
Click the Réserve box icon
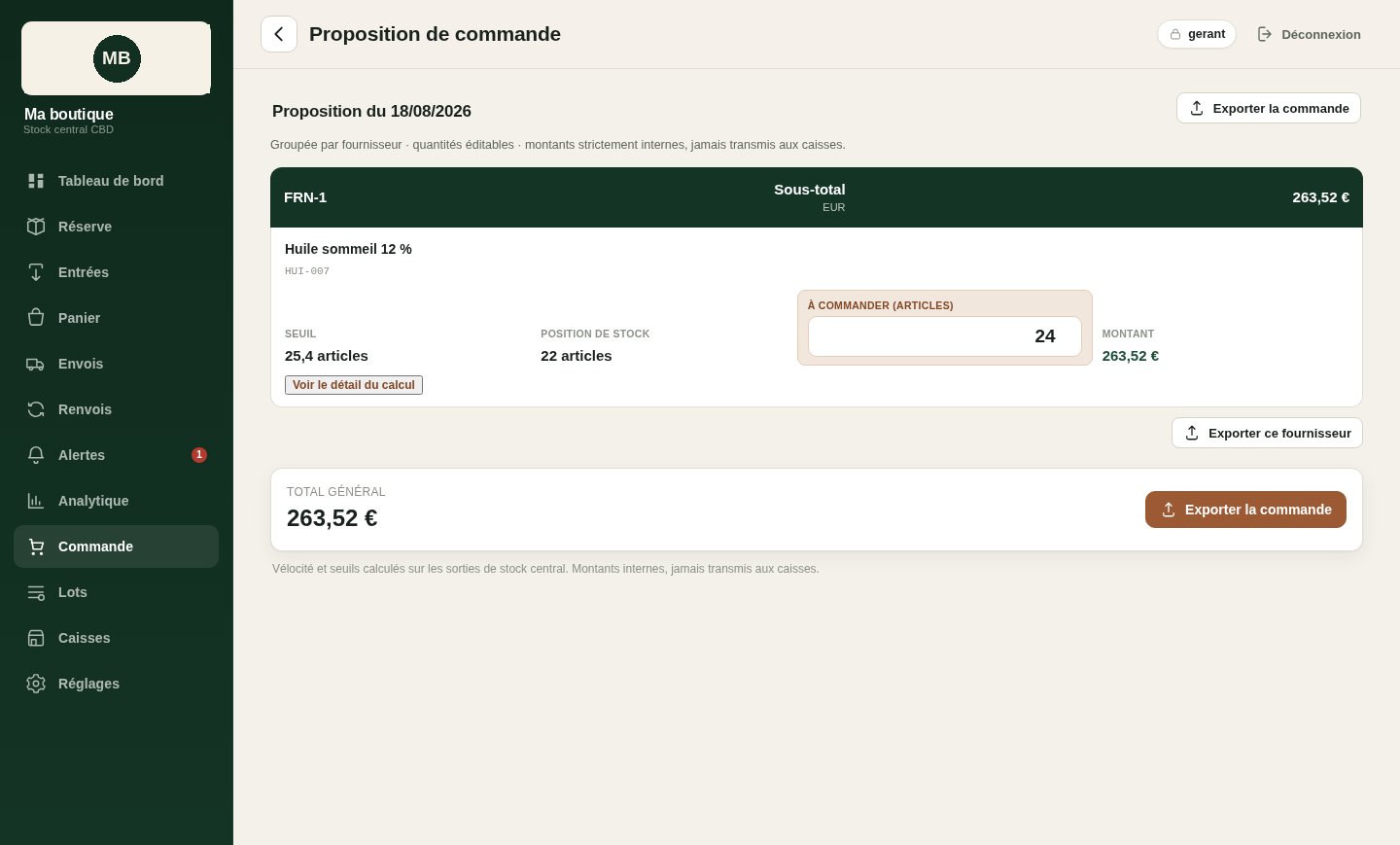[36, 227]
